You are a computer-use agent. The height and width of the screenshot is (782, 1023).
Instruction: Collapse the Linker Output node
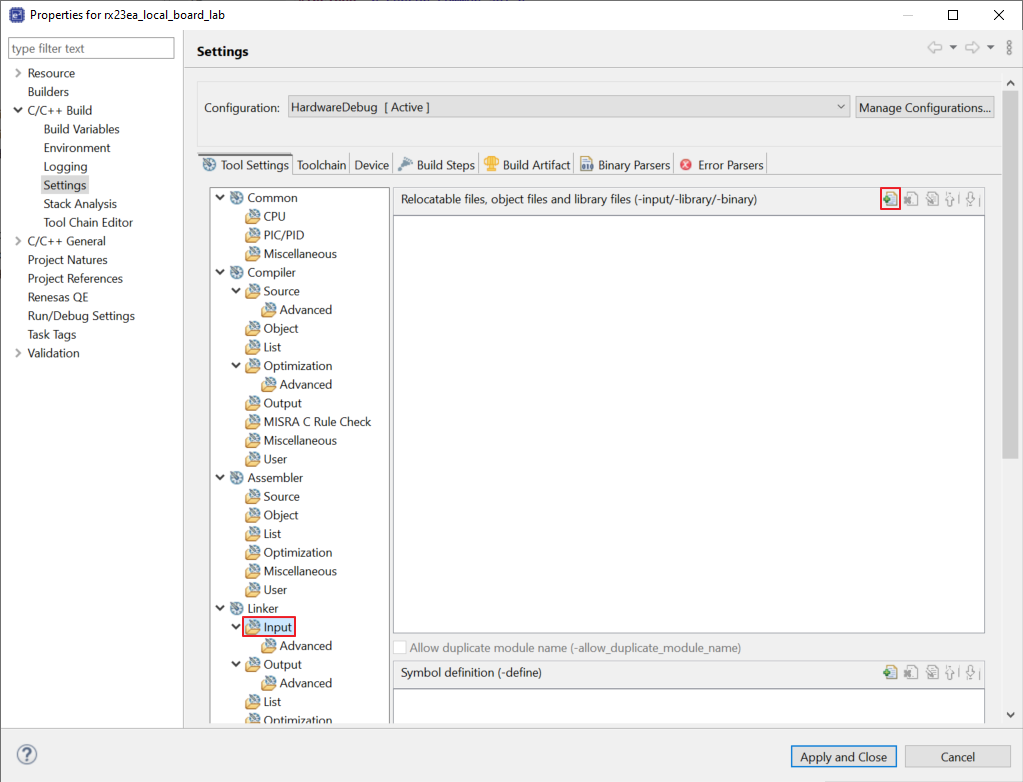pos(236,665)
